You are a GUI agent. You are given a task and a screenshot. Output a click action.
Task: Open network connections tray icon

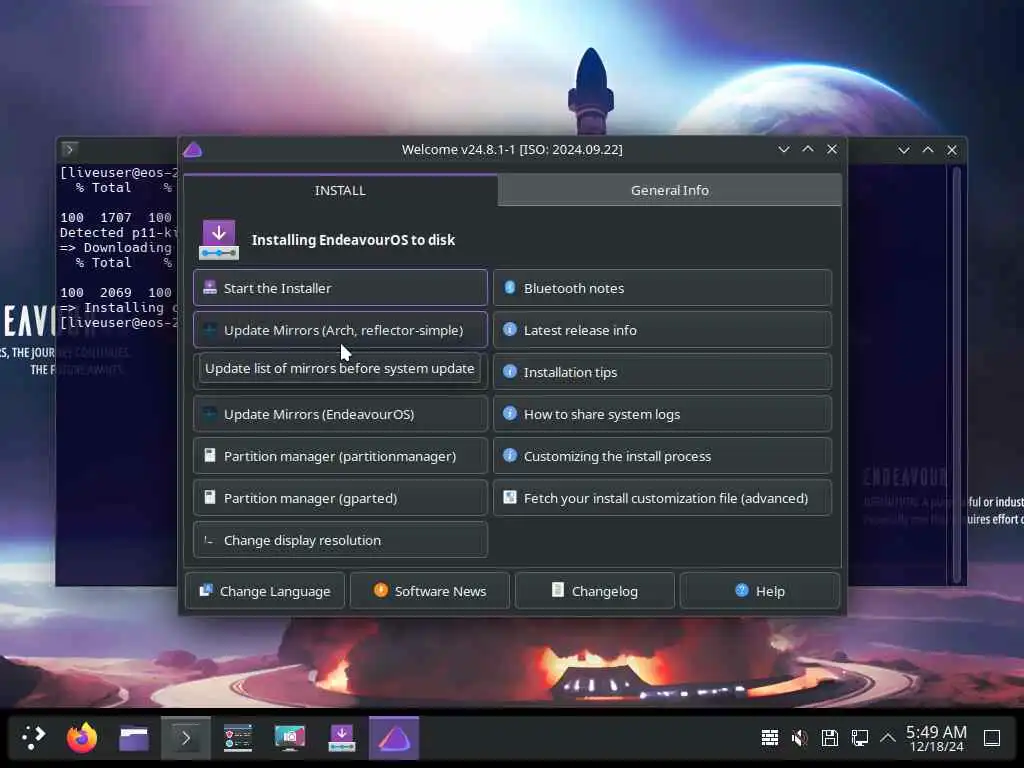coord(859,738)
